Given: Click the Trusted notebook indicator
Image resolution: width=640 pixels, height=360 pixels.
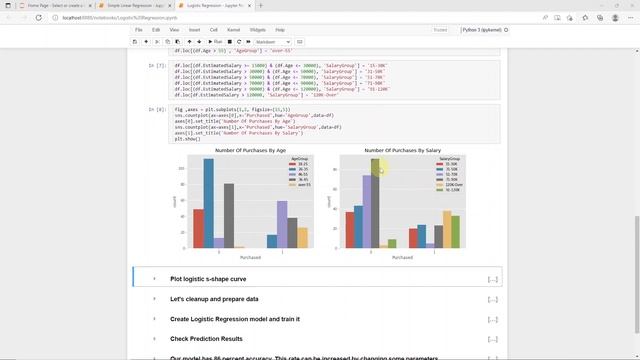Looking at the screenshot, I should [440, 30].
